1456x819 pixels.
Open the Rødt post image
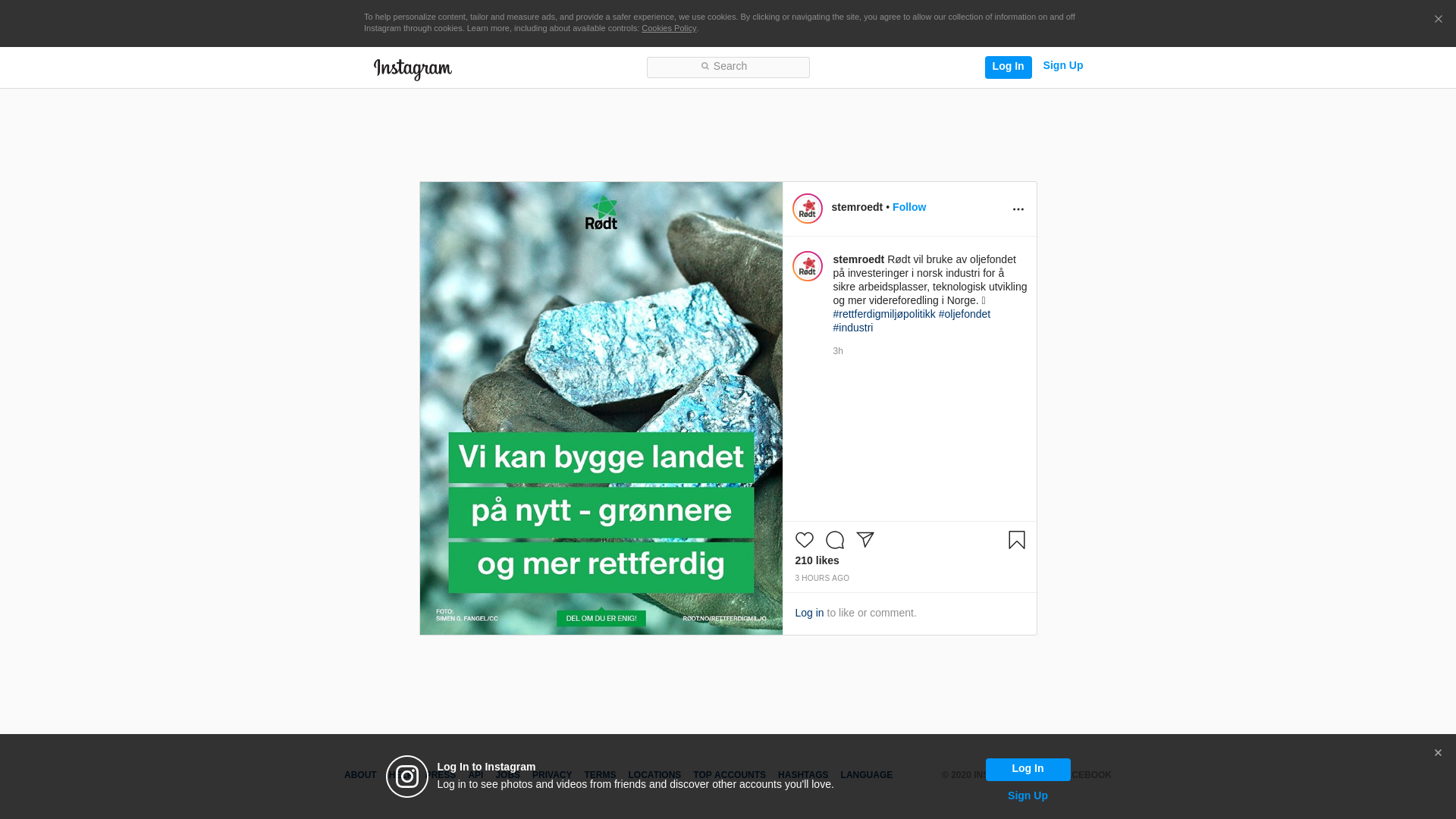(601, 408)
